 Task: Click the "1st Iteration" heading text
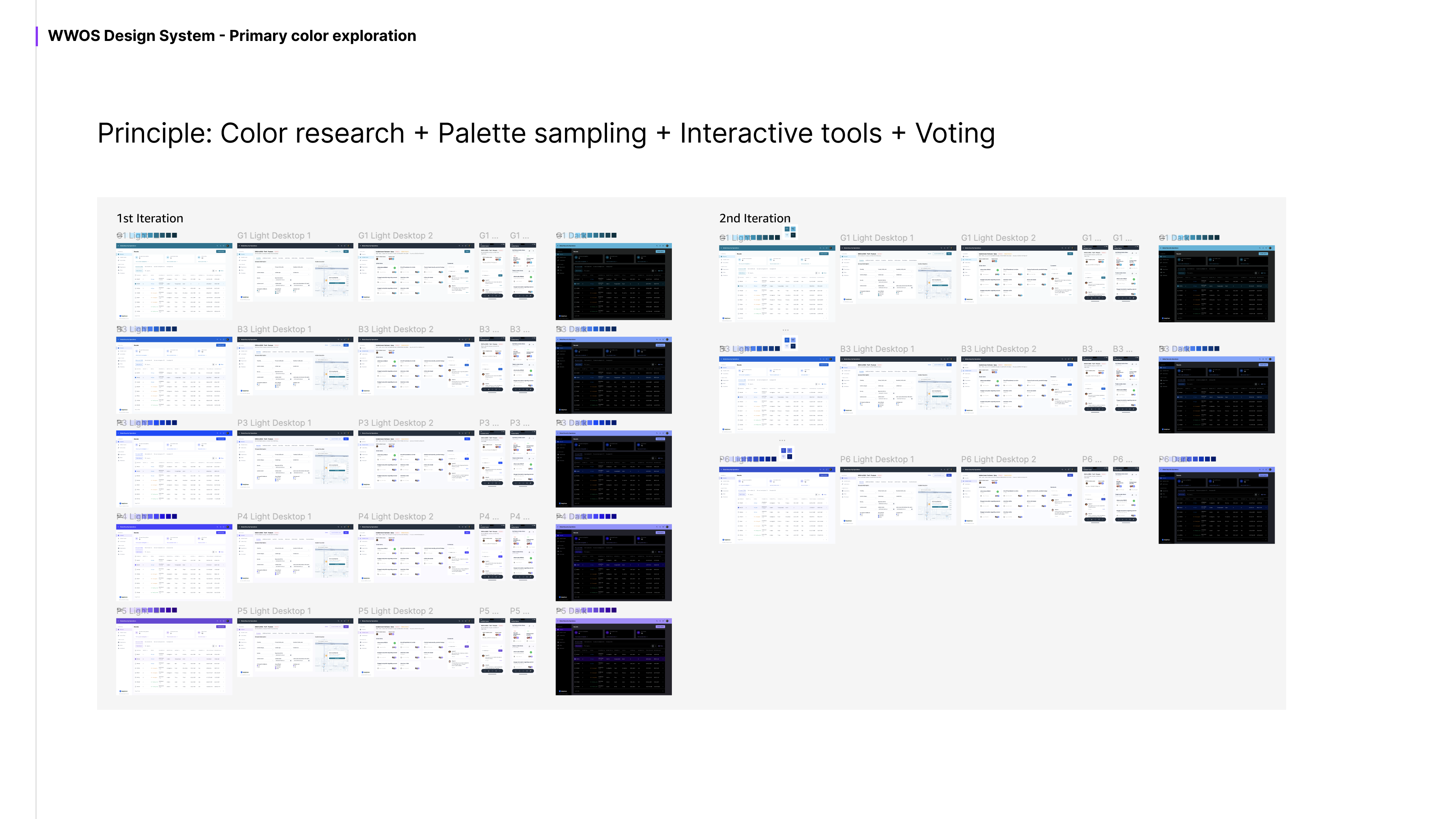[150, 218]
